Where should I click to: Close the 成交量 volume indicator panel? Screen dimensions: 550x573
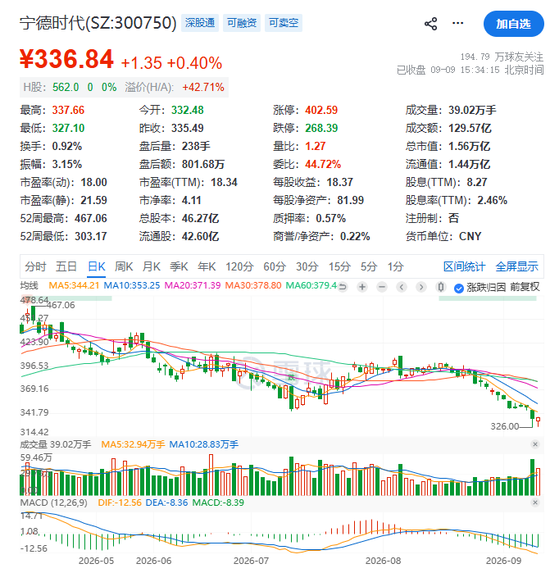click(535, 444)
